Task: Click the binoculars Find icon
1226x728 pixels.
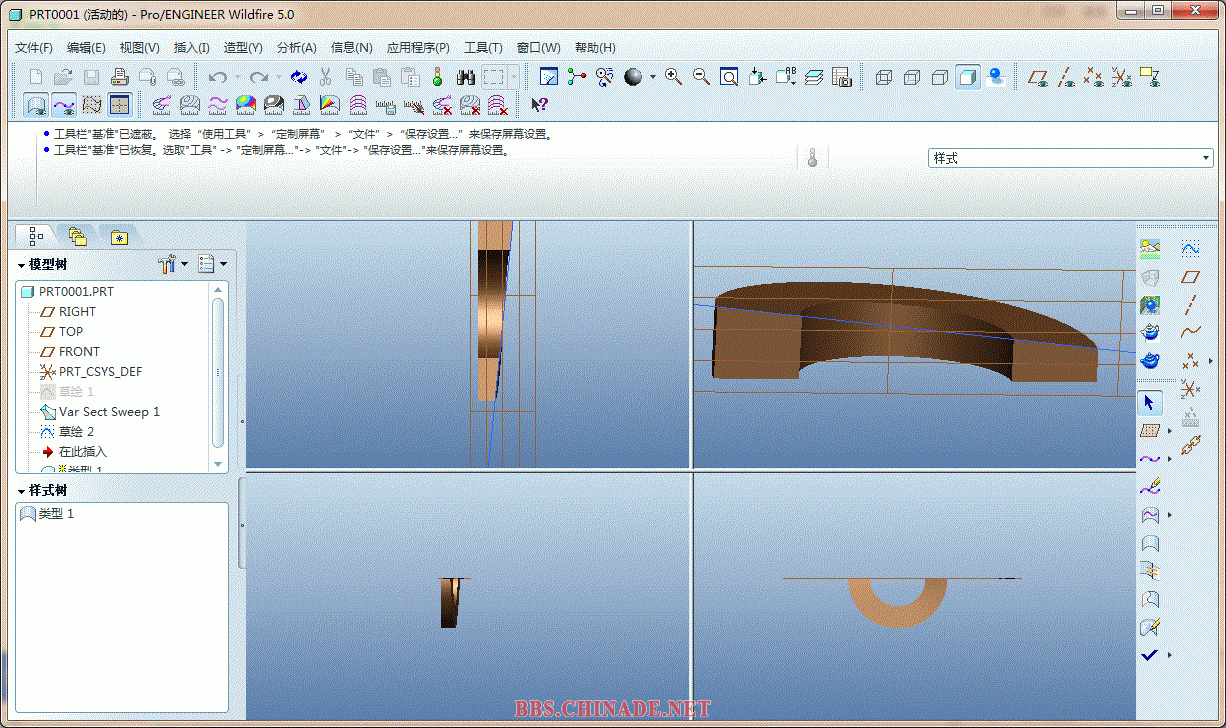Action: point(465,77)
